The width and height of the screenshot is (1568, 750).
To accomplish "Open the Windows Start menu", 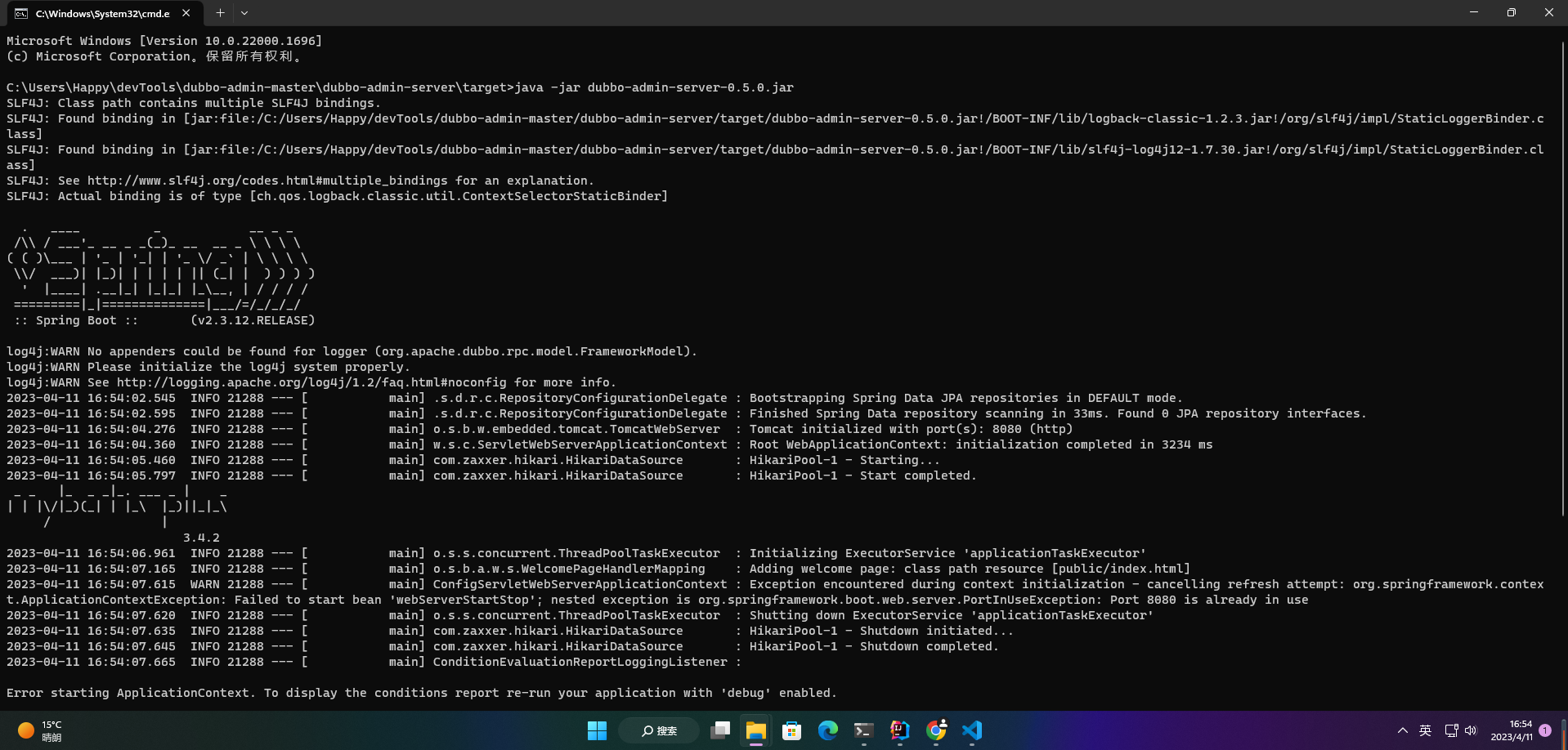I will (x=598, y=730).
